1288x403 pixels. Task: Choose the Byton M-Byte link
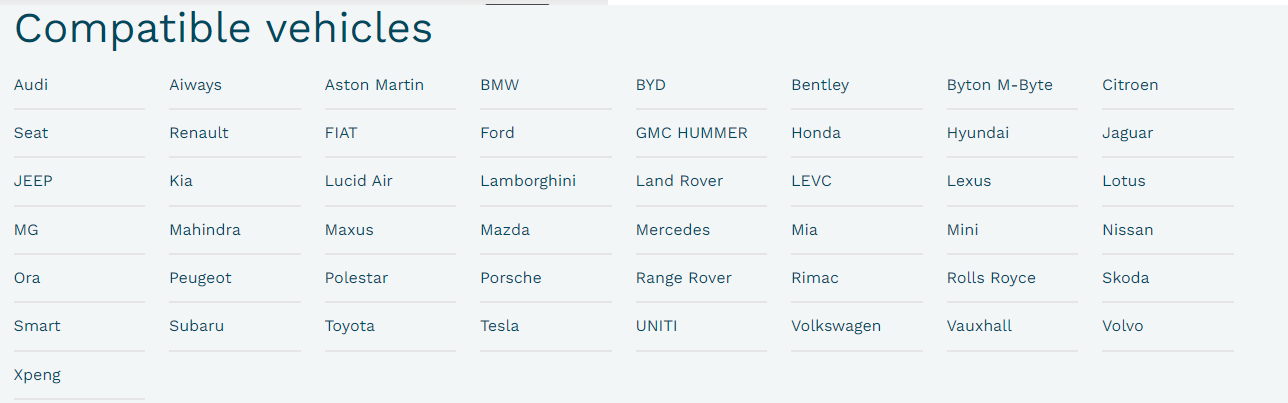coord(999,85)
